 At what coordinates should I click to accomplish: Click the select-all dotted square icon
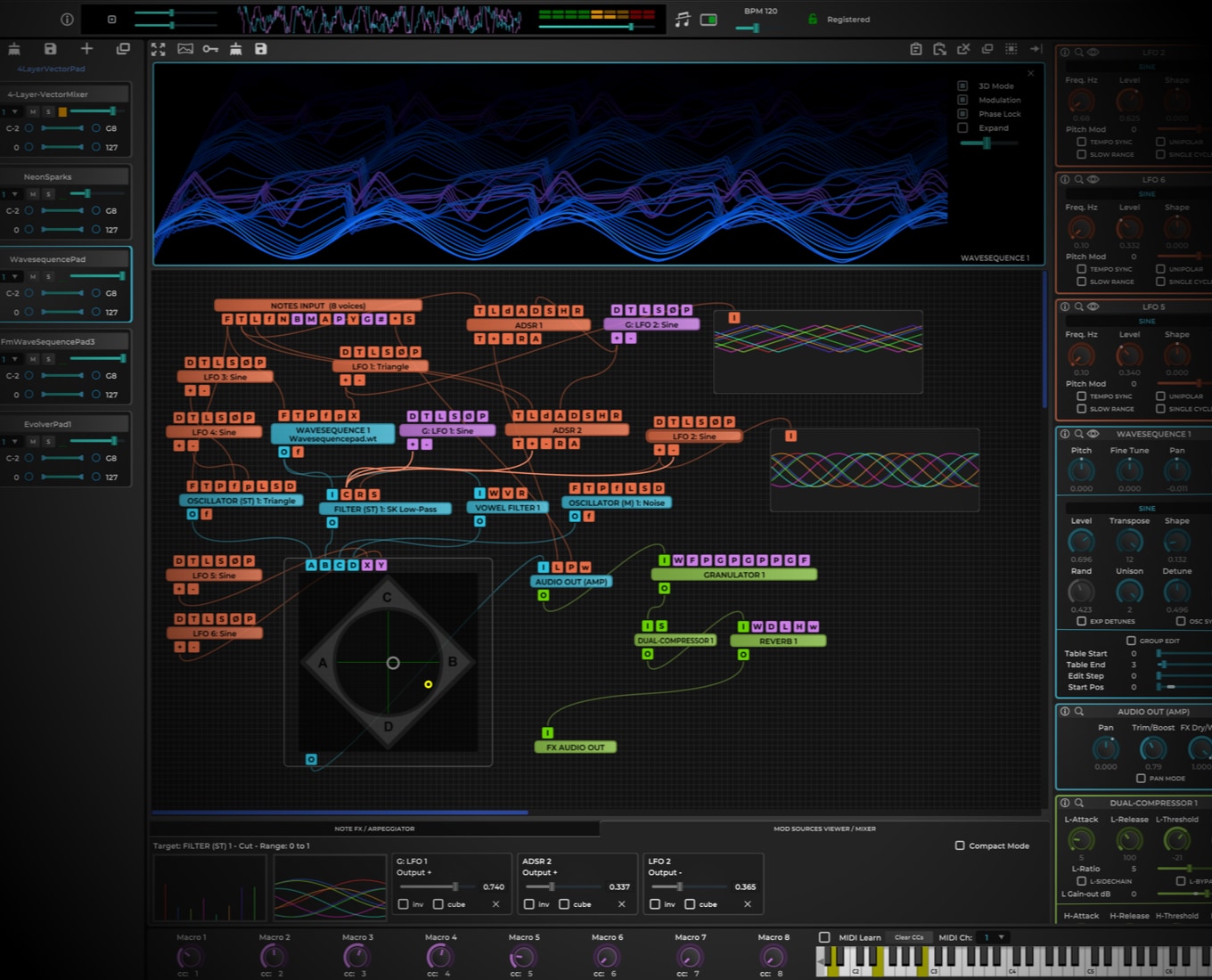tap(1011, 49)
